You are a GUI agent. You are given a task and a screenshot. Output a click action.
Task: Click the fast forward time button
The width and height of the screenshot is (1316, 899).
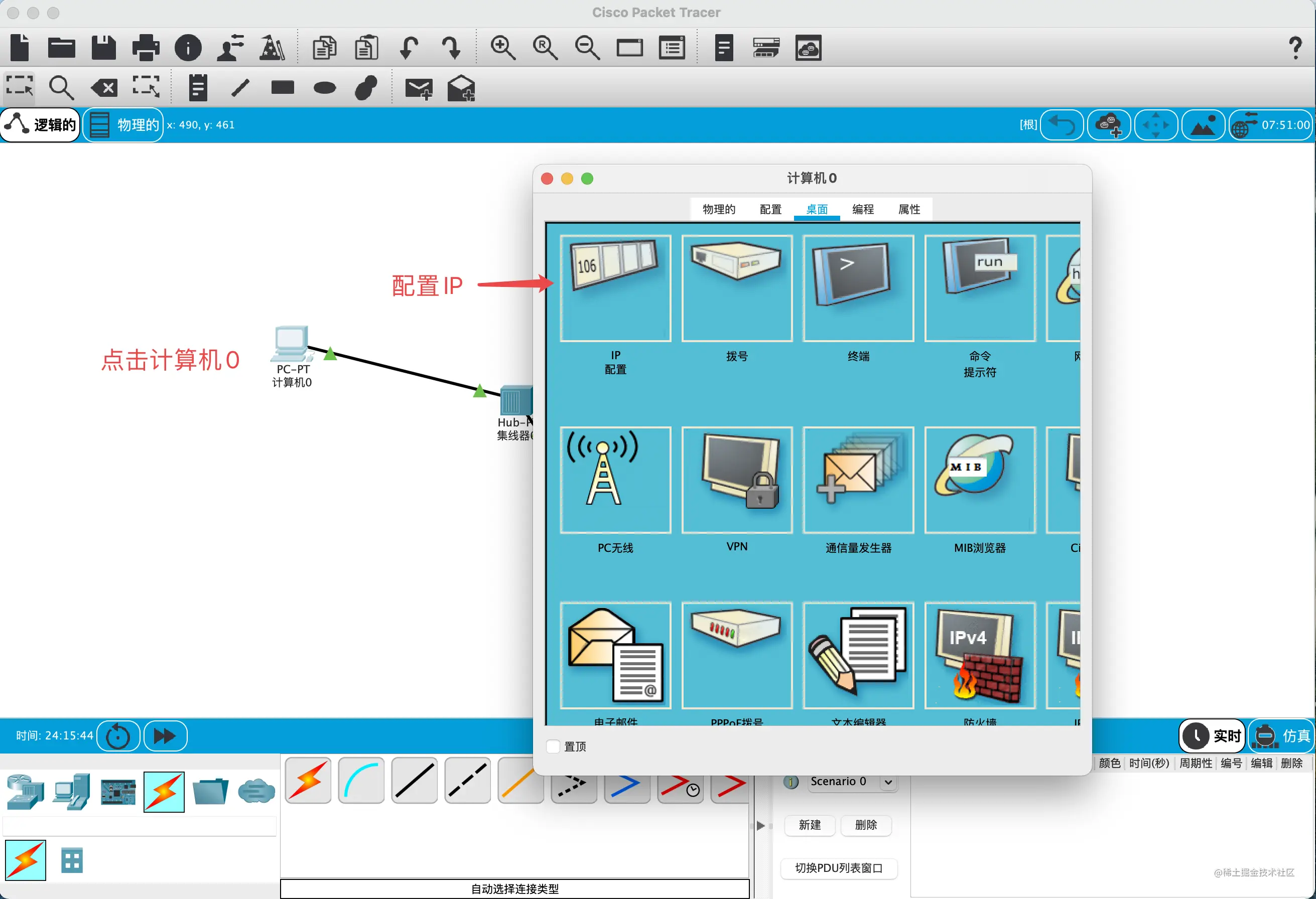tap(165, 735)
